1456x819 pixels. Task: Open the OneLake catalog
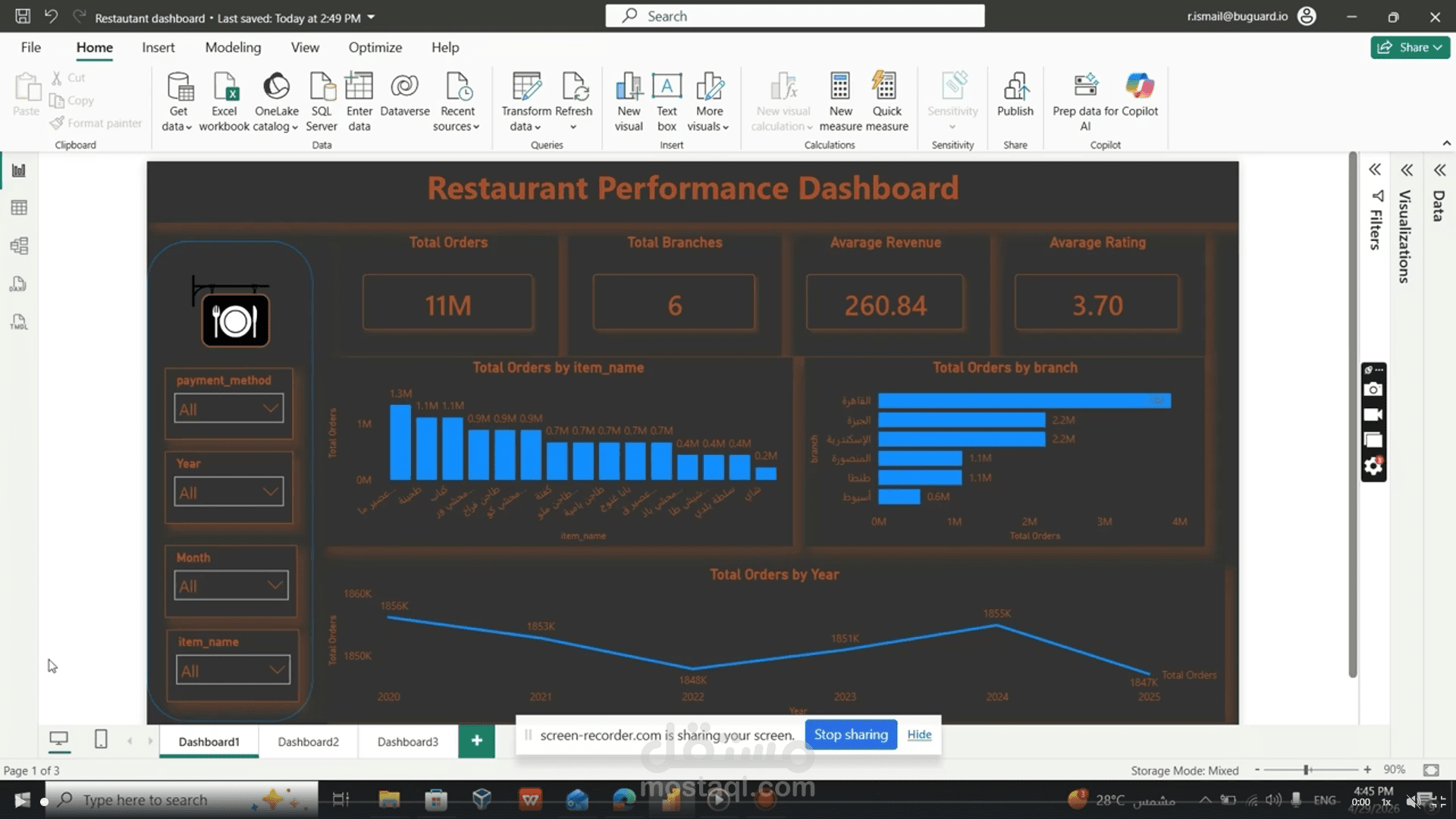pyautogui.click(x=276, y=102)
